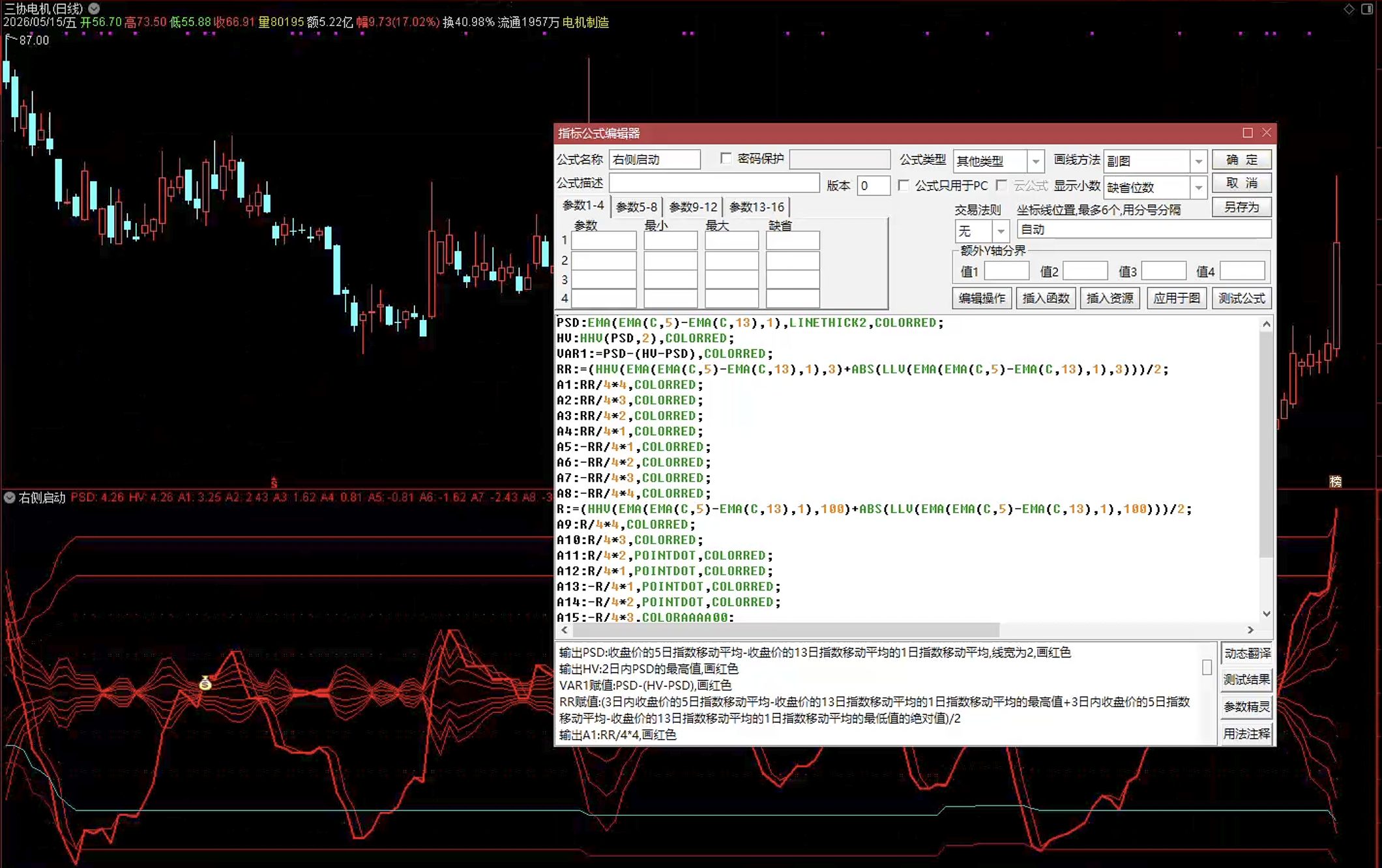Open the dropdown beside 三协电机(日线) title

coord(95,8)
